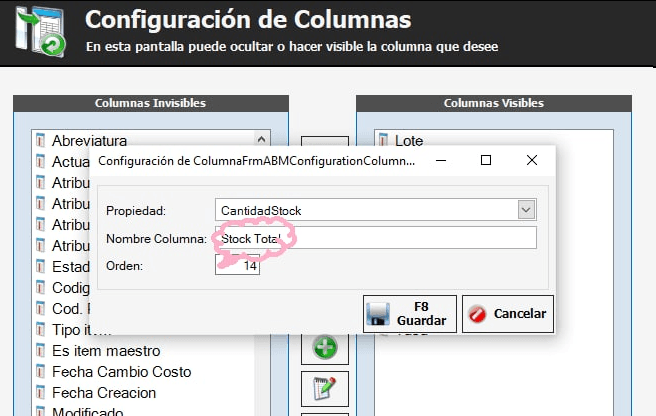Click the F8 Guardar button
The width and height of the screenshot is (656, 416).
point(410,313)
